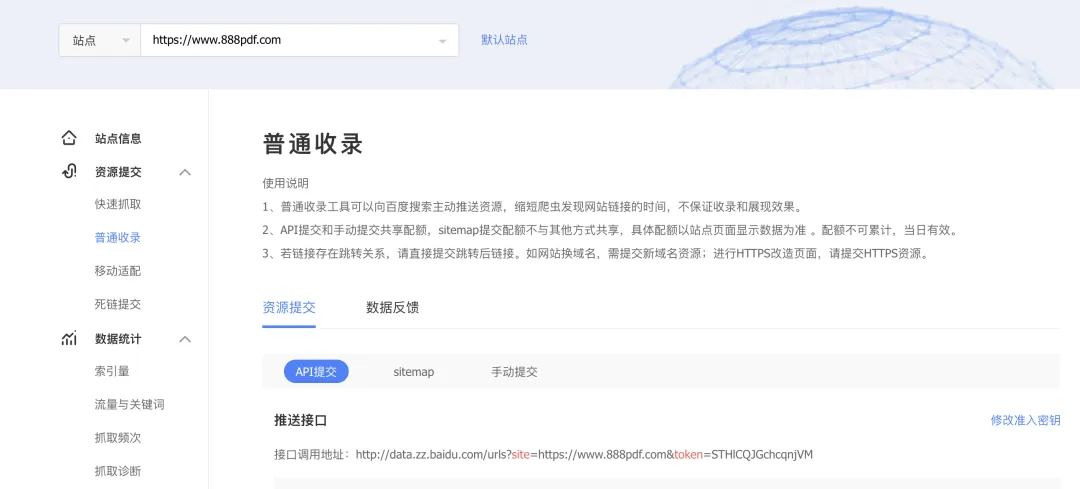Open 索引量 in the sidebar
This screenshot has height=489, width=1080.
tap(112, 371)
